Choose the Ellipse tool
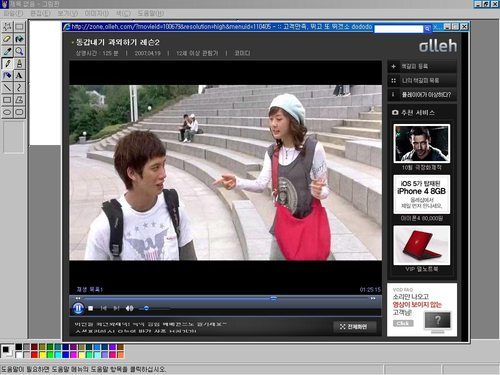Viewport: 500px width, 375px height. [7, 112]
